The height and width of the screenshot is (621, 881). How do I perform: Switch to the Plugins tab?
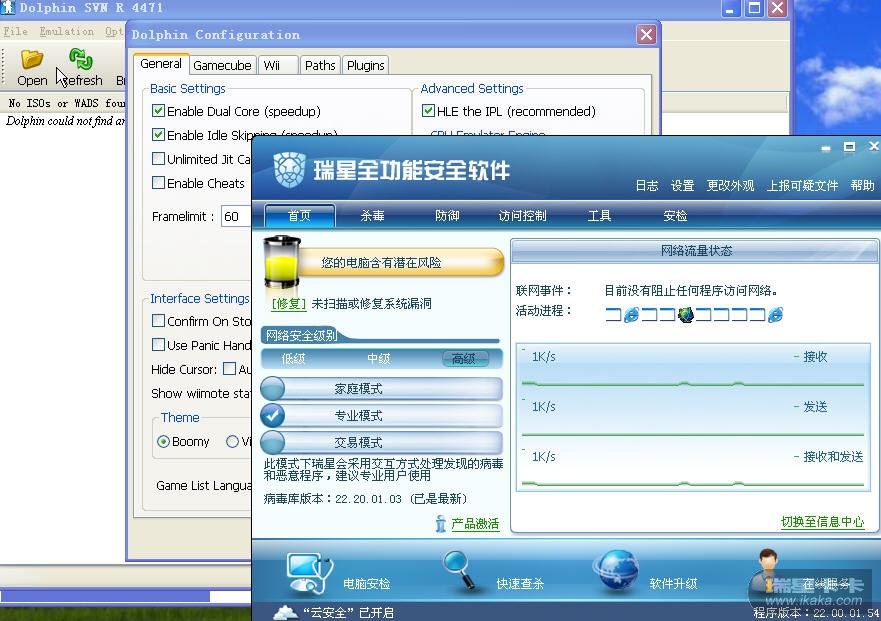tap(365, 66)
